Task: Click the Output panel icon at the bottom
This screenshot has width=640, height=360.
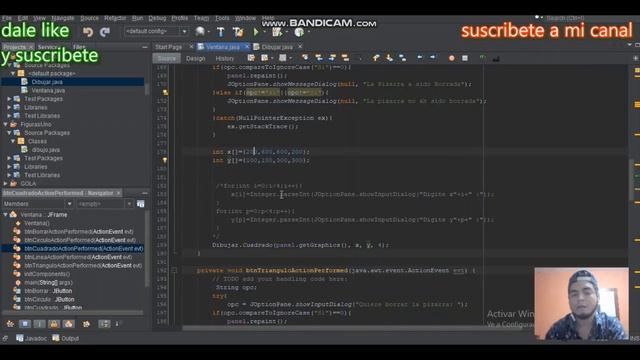Action: coord(56,338)
